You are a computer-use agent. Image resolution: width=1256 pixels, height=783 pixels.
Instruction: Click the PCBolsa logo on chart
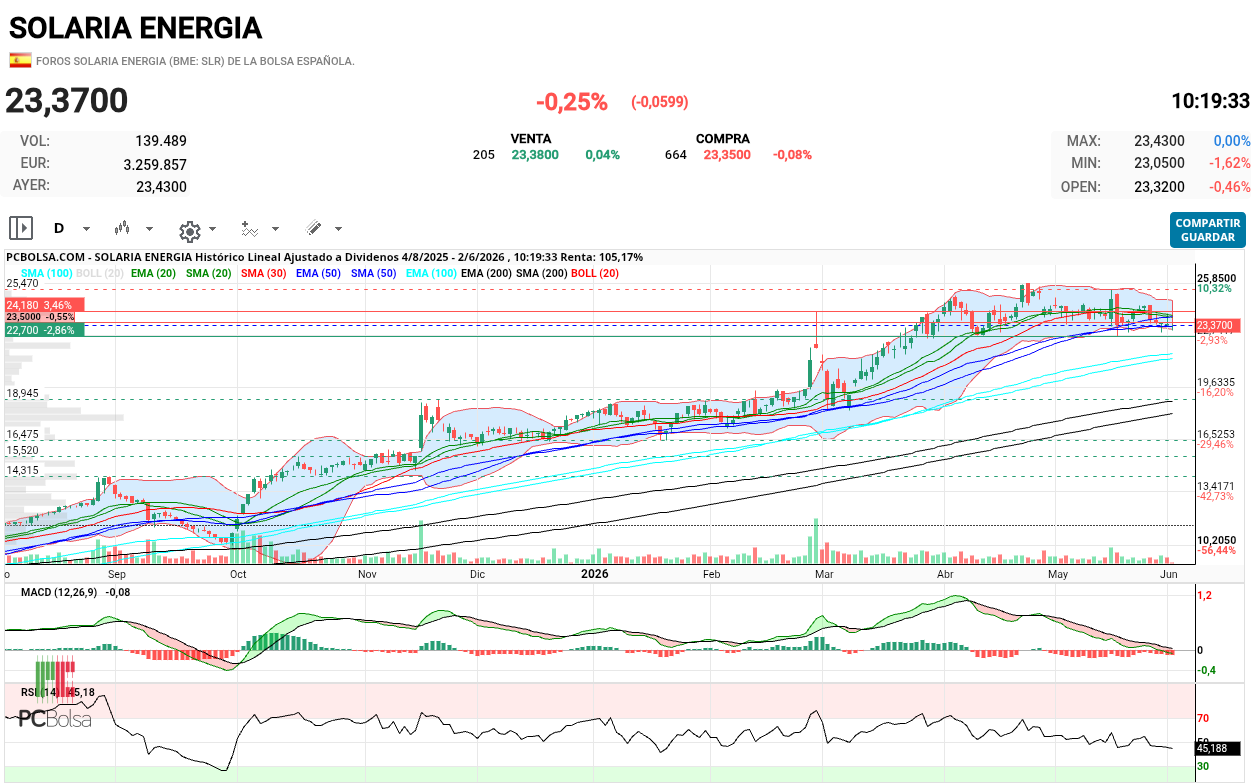[x=55, y=693]
